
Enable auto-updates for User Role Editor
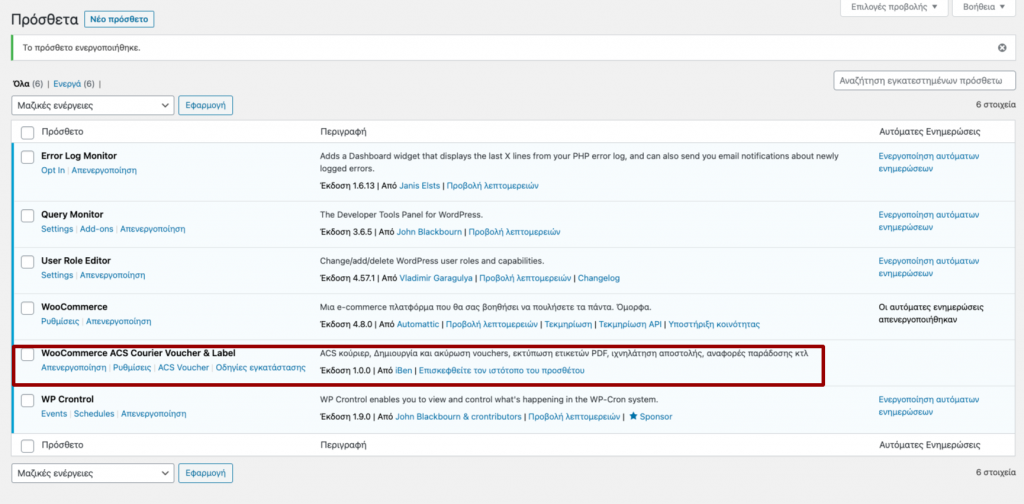[x=928, y=267]
